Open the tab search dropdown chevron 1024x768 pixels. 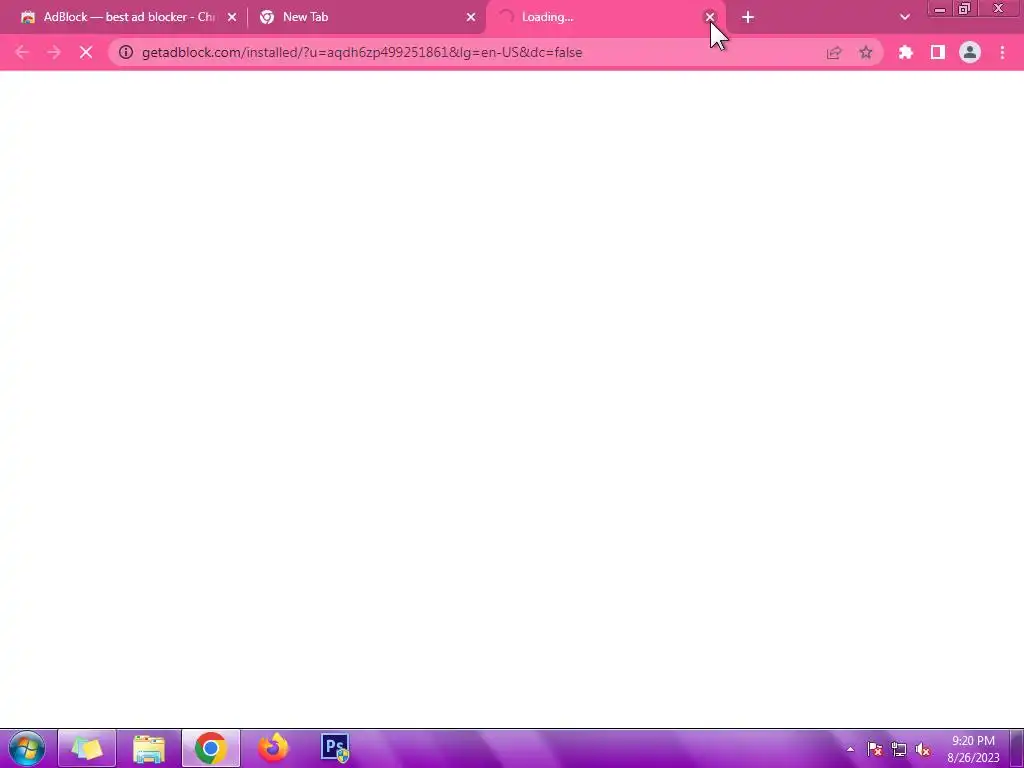904,17
